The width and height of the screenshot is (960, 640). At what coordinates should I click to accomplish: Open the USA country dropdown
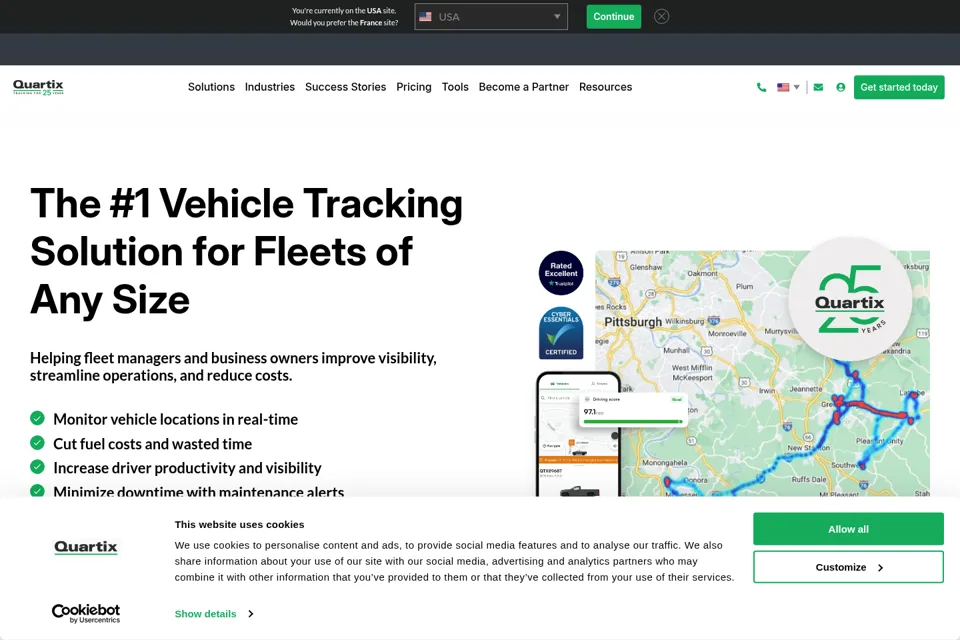pos(491,17)
